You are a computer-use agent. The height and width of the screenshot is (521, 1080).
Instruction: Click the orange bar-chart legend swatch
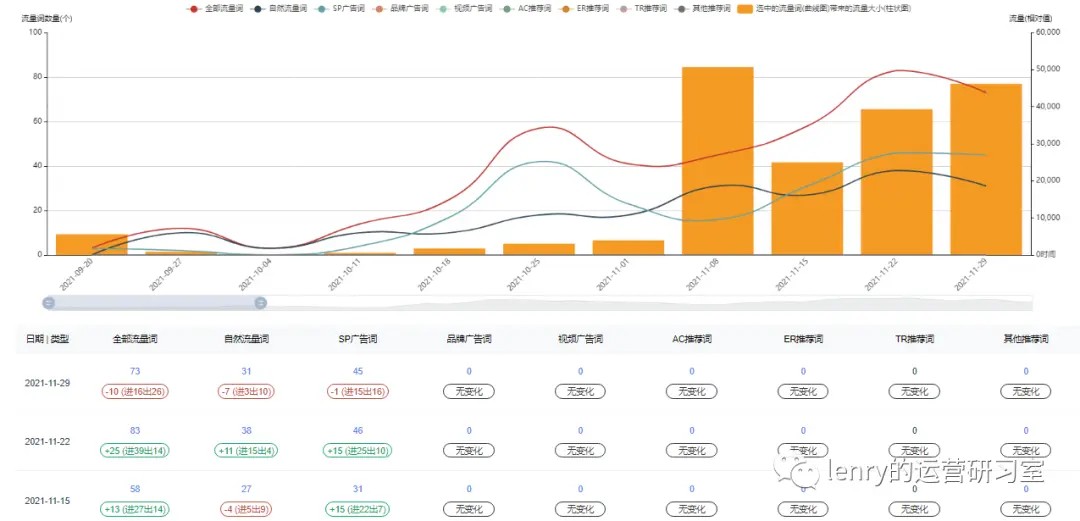pos(745,9)
